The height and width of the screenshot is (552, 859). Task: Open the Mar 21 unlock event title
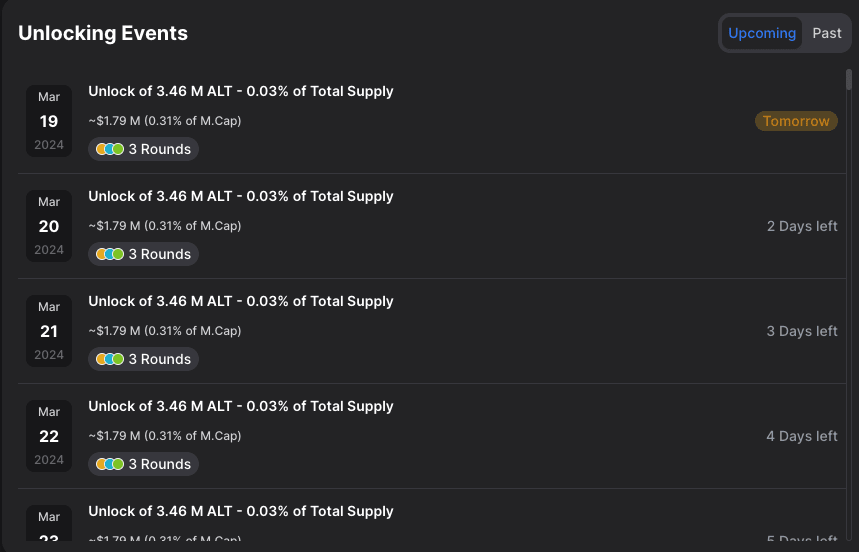point(241,301)
